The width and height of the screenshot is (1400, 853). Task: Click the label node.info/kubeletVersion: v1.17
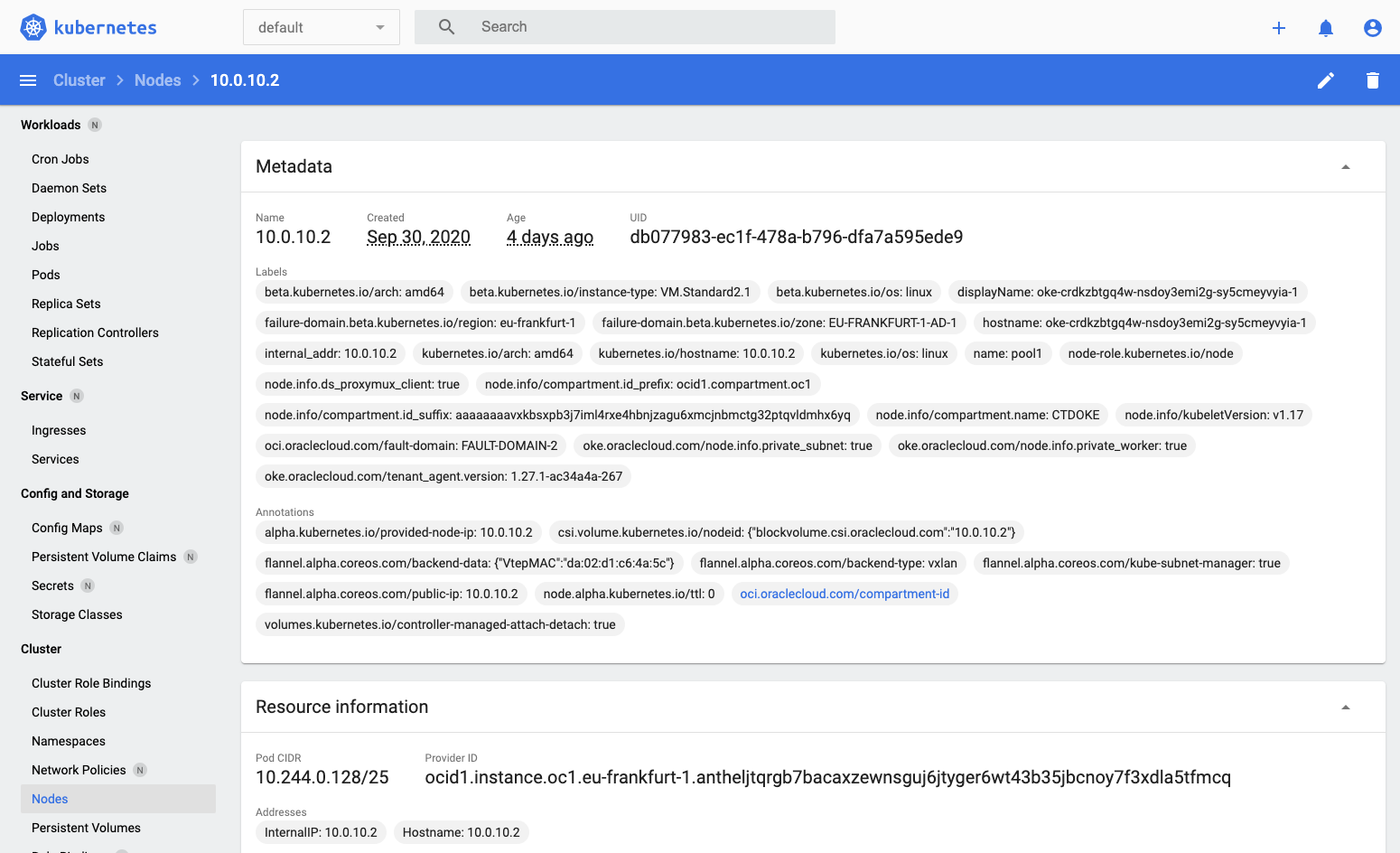click(1214, 415)
